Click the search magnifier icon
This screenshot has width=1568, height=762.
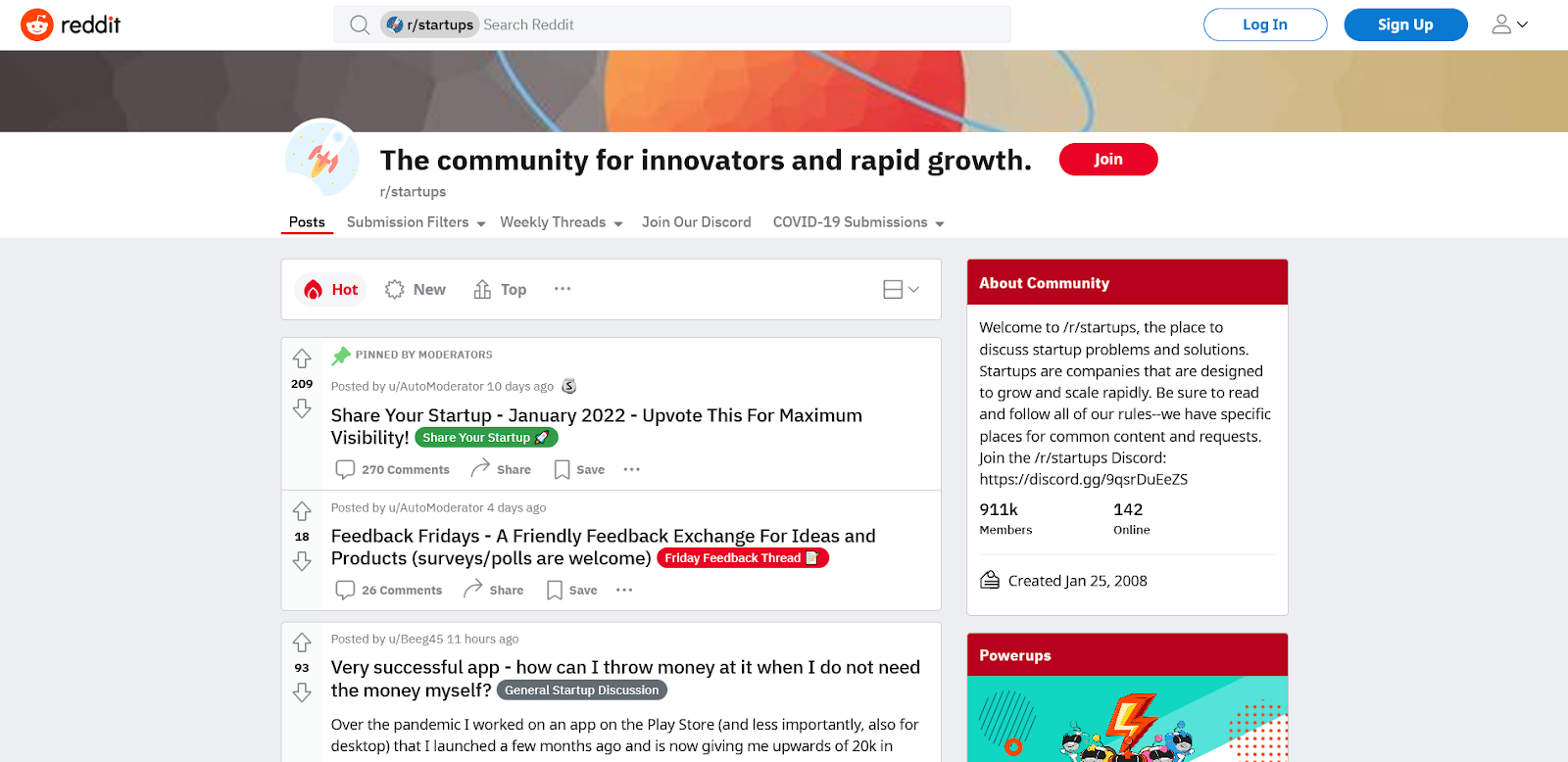[x=360, y=25]
